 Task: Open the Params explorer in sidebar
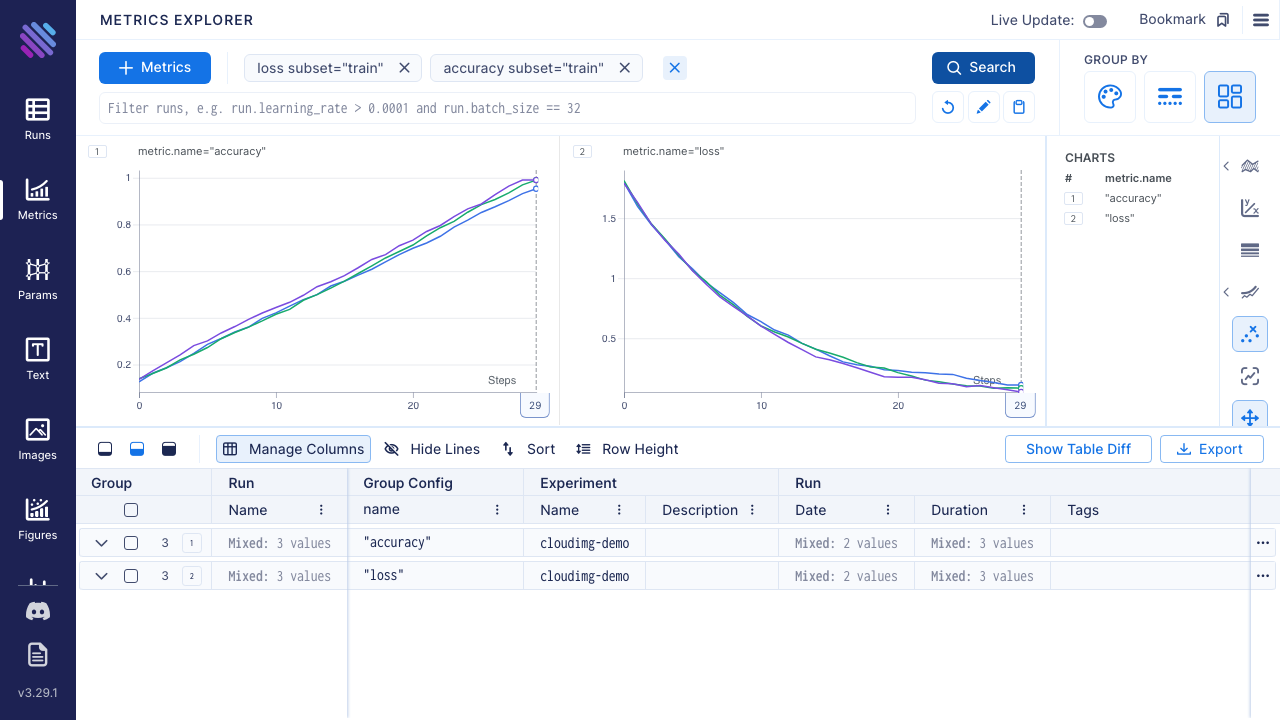click(38, 279)
